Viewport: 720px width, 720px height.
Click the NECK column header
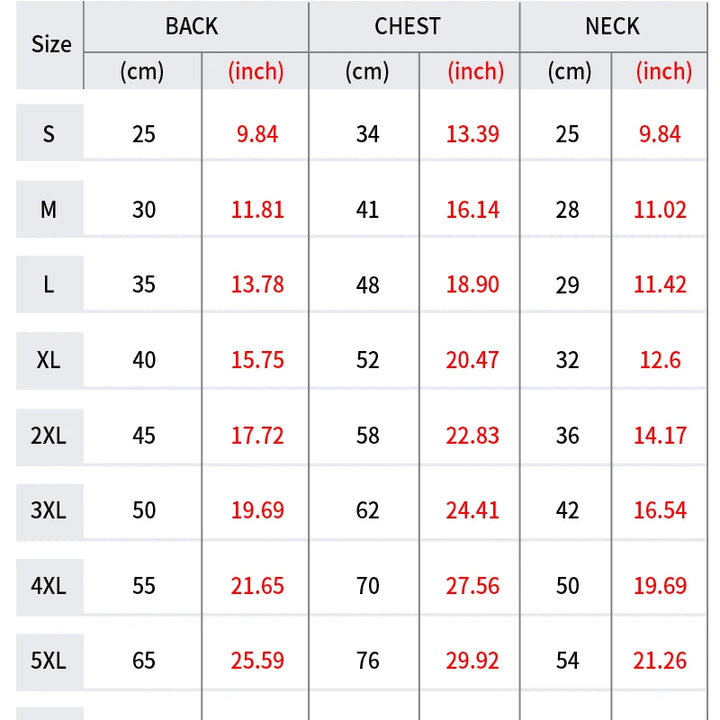tap(612, 26)
